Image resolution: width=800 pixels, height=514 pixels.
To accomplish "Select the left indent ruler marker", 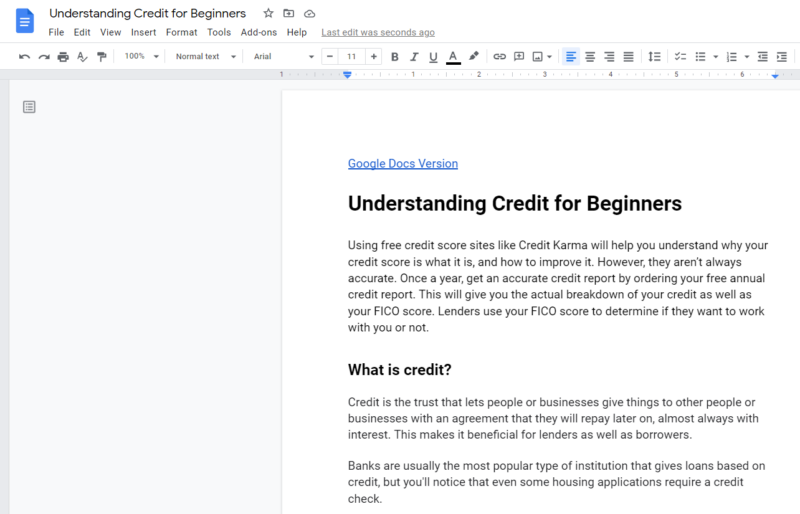I will point(347,75).
